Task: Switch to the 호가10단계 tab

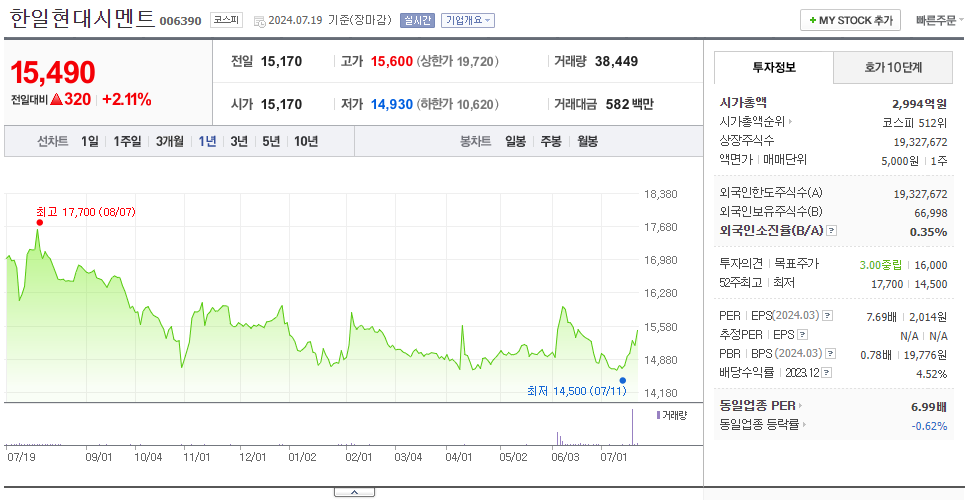Action: pos(893,67)
